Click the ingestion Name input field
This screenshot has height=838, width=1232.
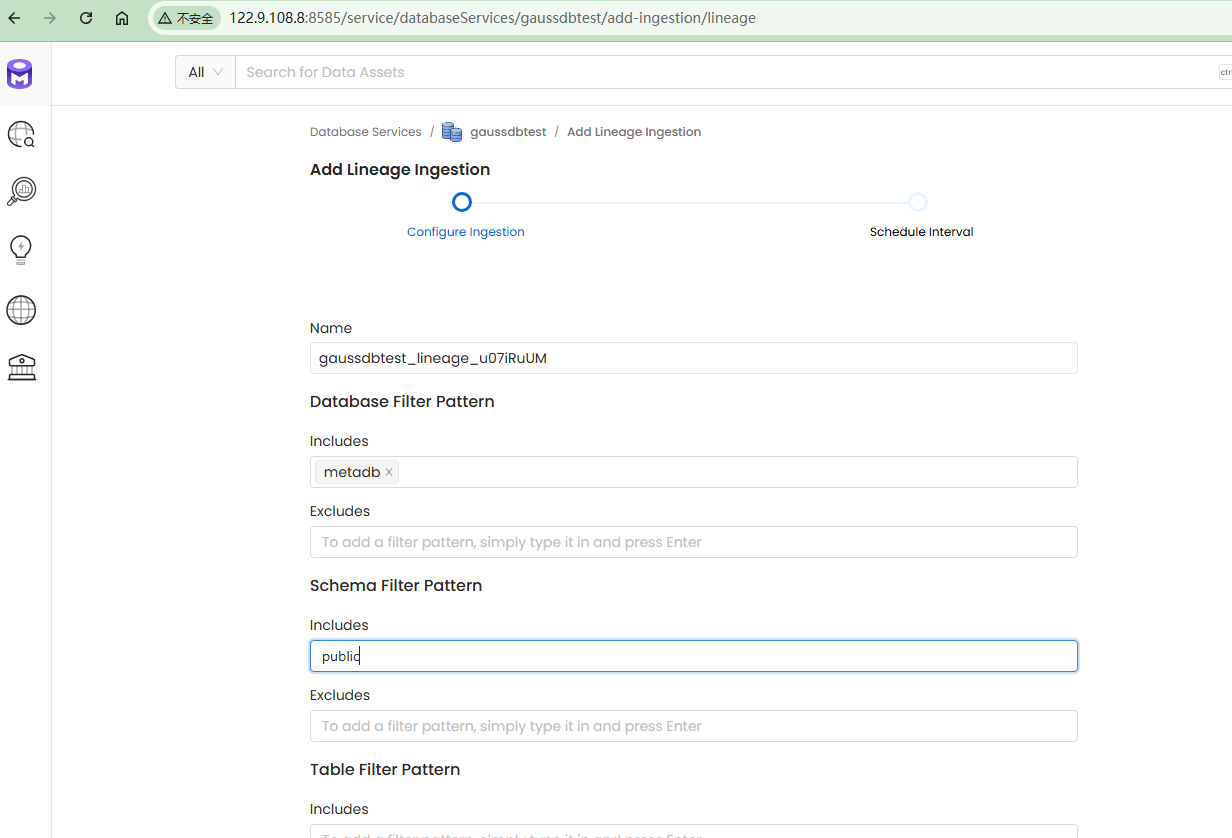click(x=693, y=358)
